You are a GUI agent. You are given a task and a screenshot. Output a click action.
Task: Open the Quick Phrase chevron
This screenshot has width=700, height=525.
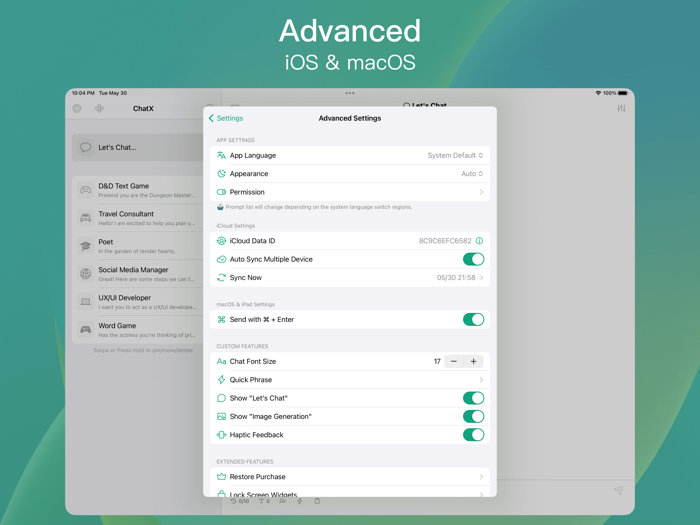[481, 380]
